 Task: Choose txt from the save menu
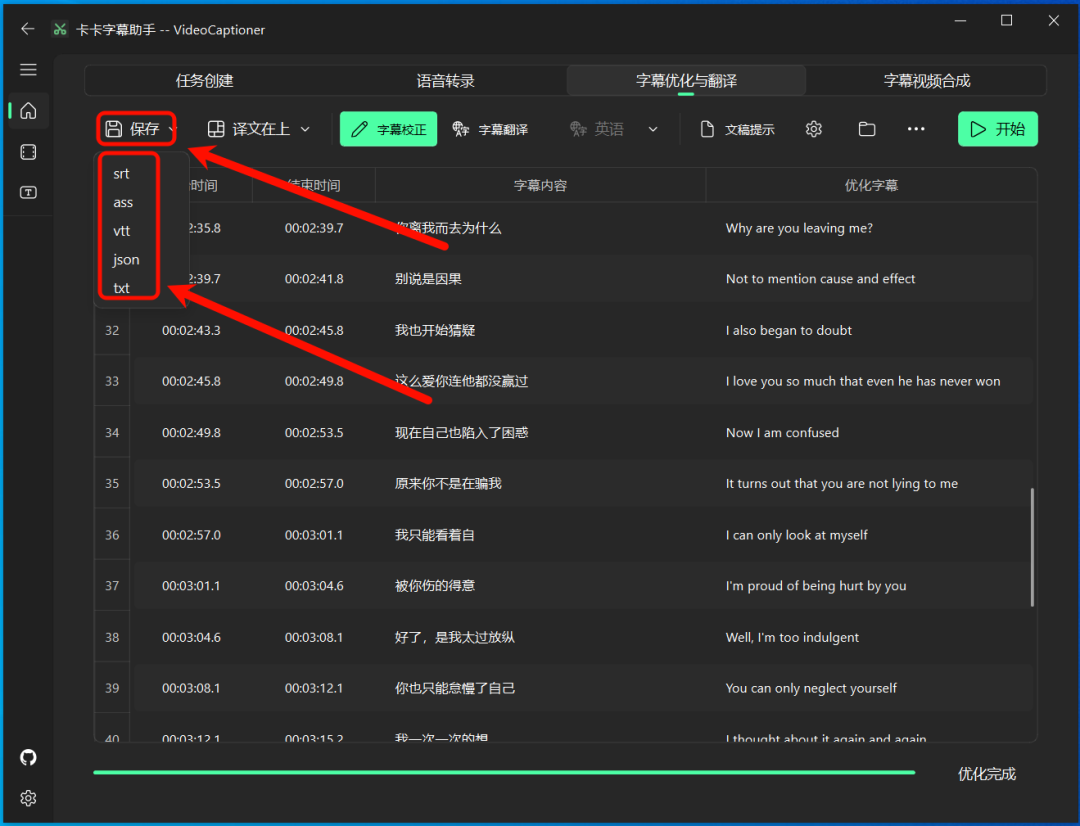click(x=122, y=288)
